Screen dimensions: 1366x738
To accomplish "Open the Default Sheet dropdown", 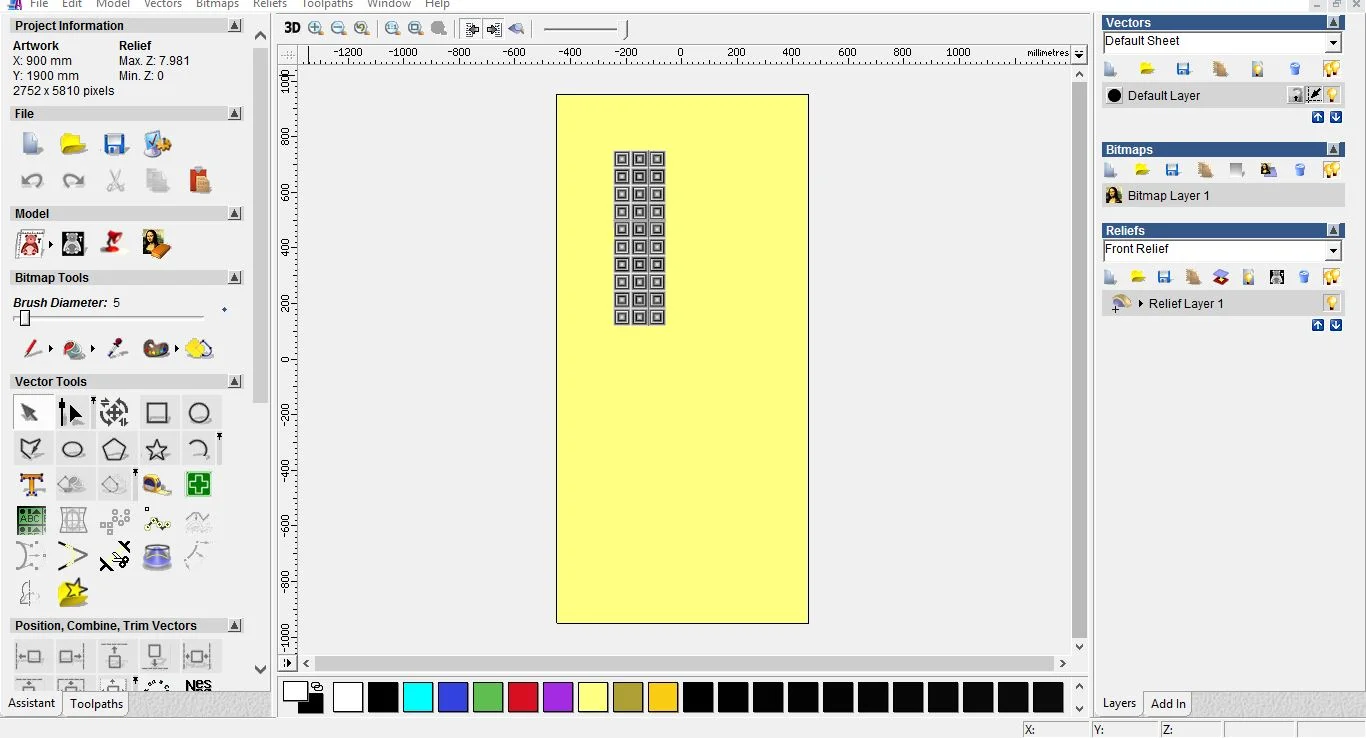I will [1332, 42].
